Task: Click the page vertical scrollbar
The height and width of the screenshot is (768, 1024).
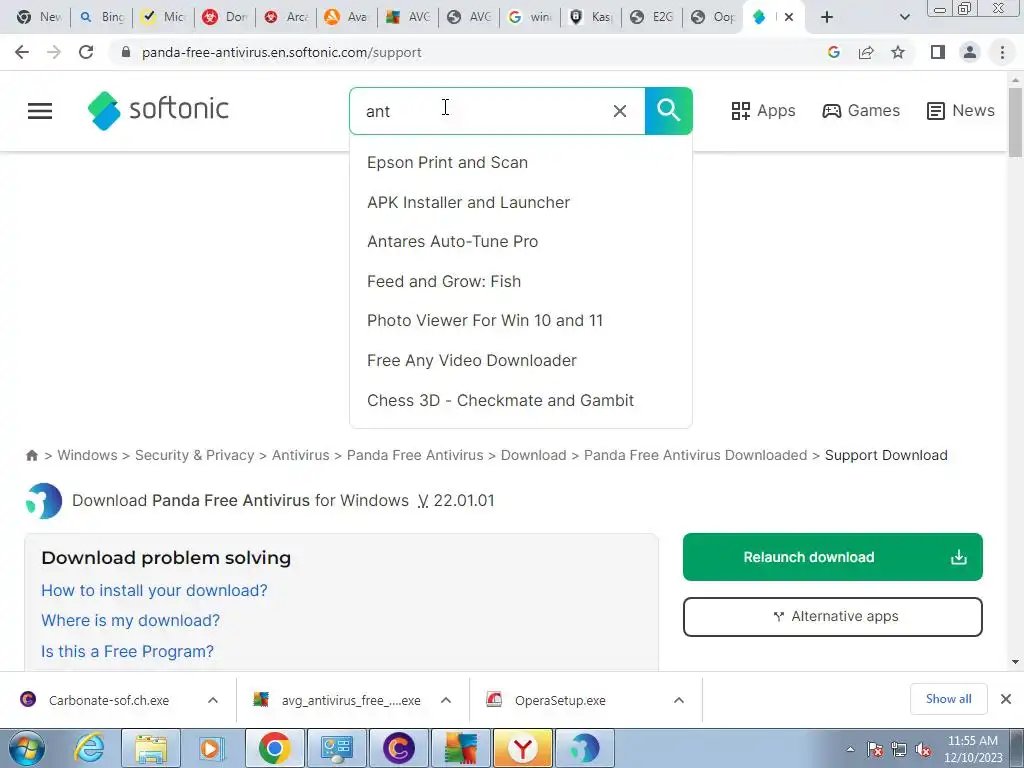Action: [x=1015, y=122]
